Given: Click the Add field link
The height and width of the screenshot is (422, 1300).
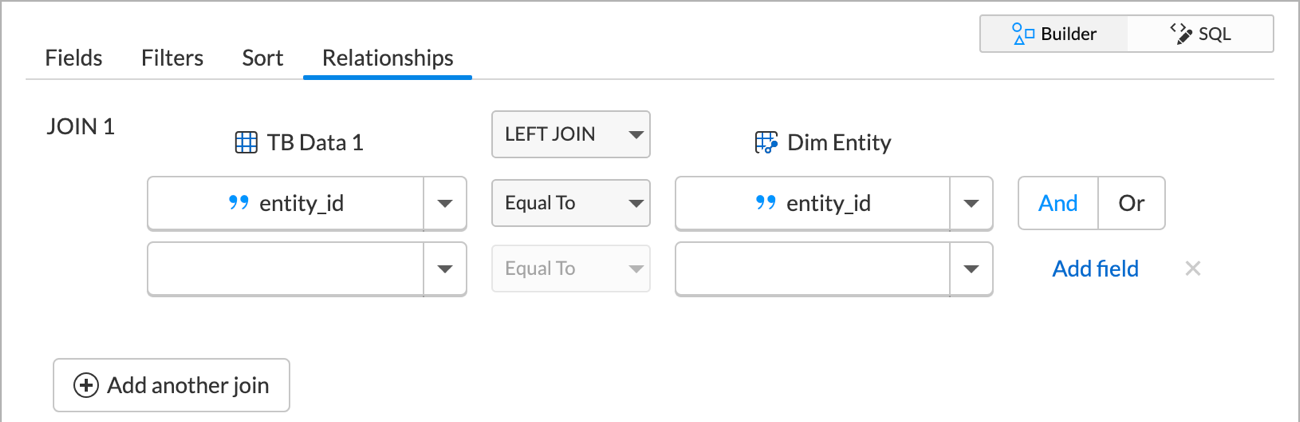Looking at the screenshot, I should coord(1095,268).
